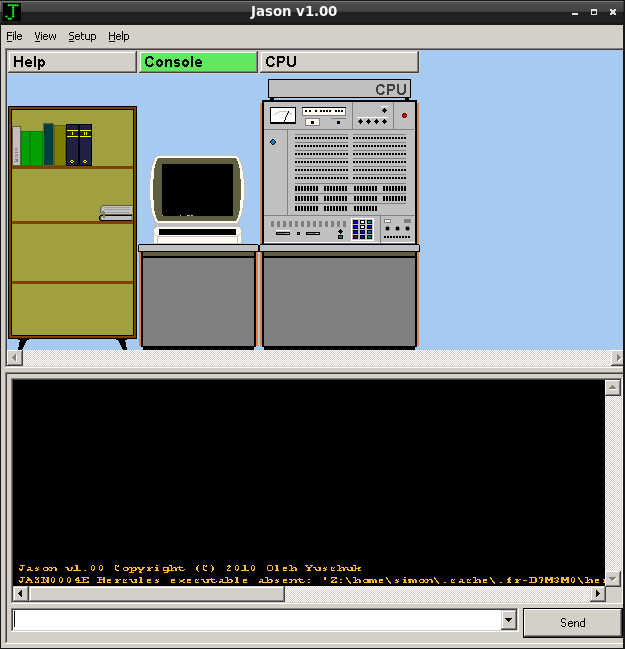Close the Jason window
Screen dimensions: 625x649
pos(613,12)
